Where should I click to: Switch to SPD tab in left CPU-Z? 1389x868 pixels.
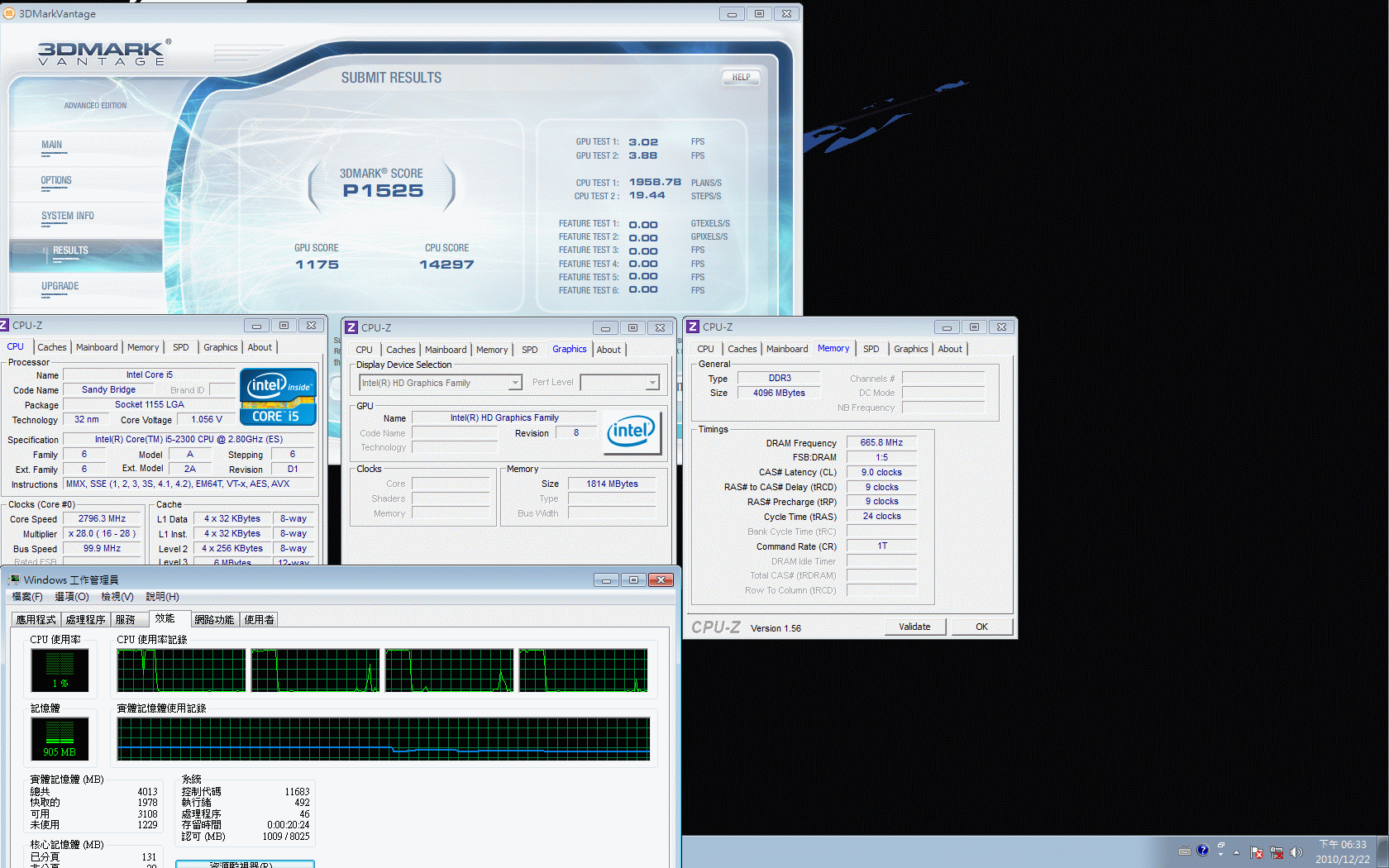coord(180,347)
